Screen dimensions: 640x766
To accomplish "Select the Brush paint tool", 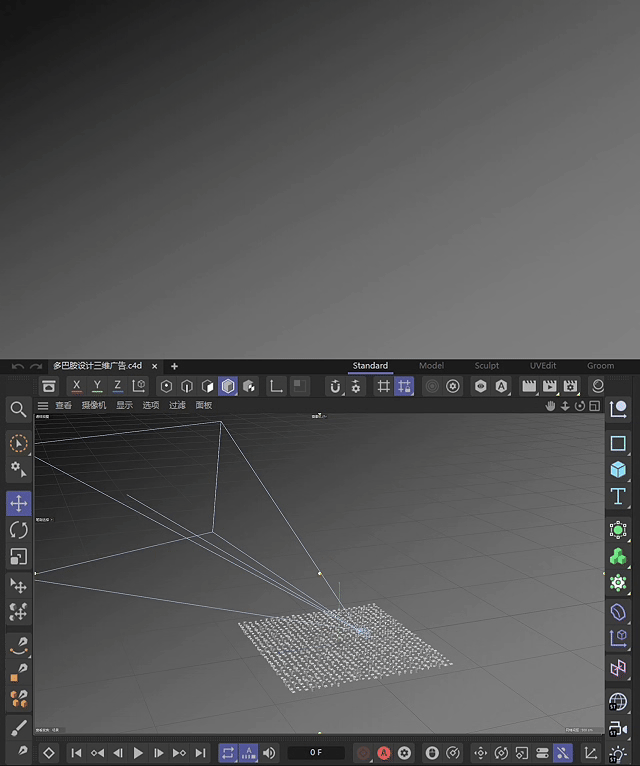I will (x=19, y=728).
